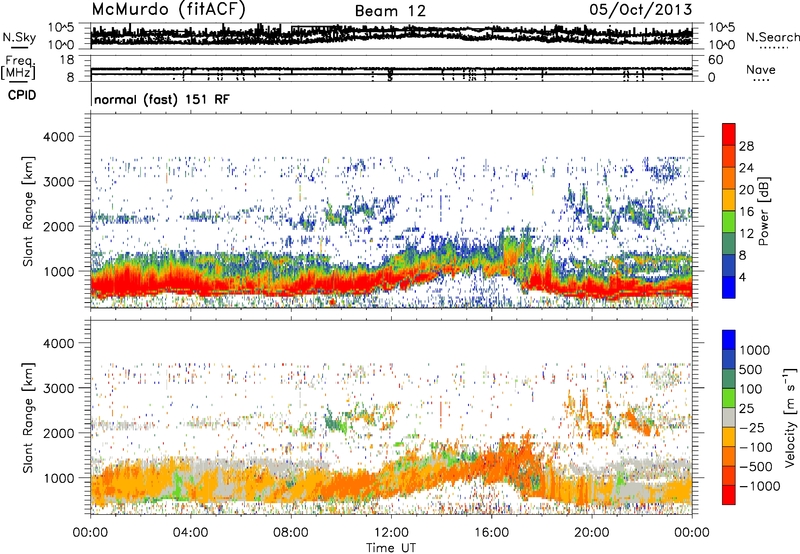Click the solid line sample under N.Sky
Viewport: 800px width, 554px height.
pyautogui.click(x=19, y=47)
